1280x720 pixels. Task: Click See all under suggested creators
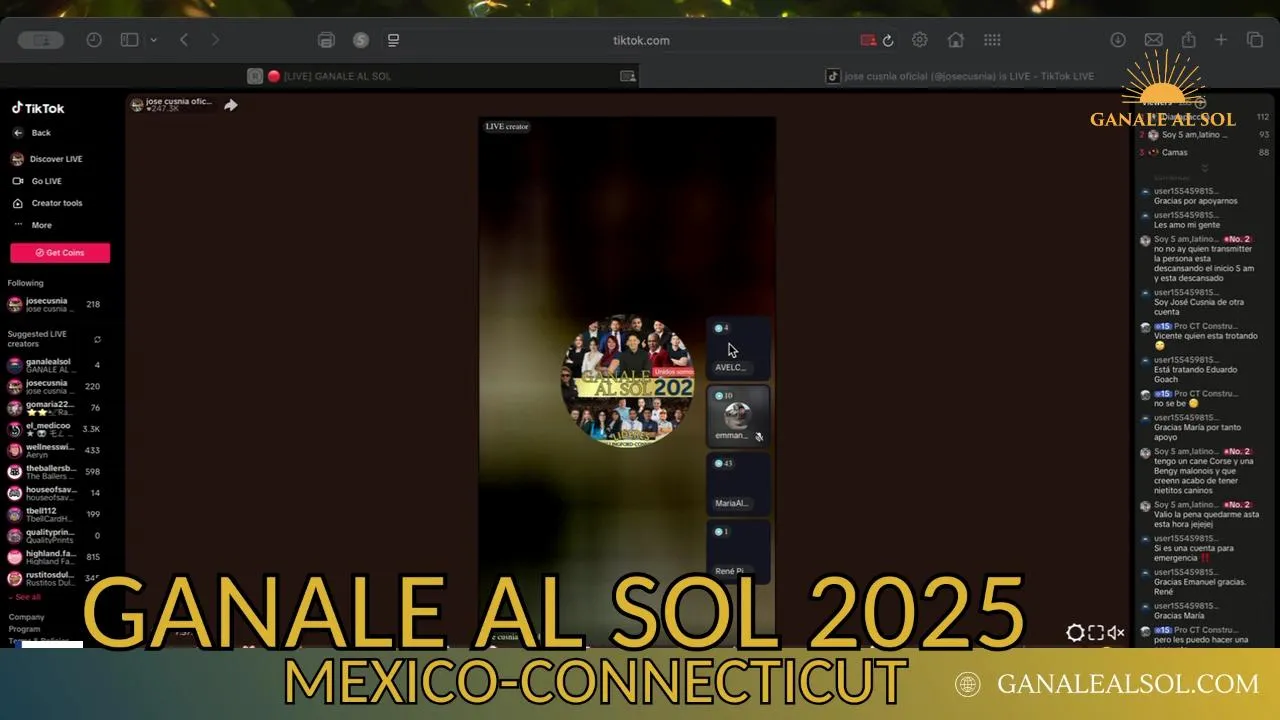25,597
